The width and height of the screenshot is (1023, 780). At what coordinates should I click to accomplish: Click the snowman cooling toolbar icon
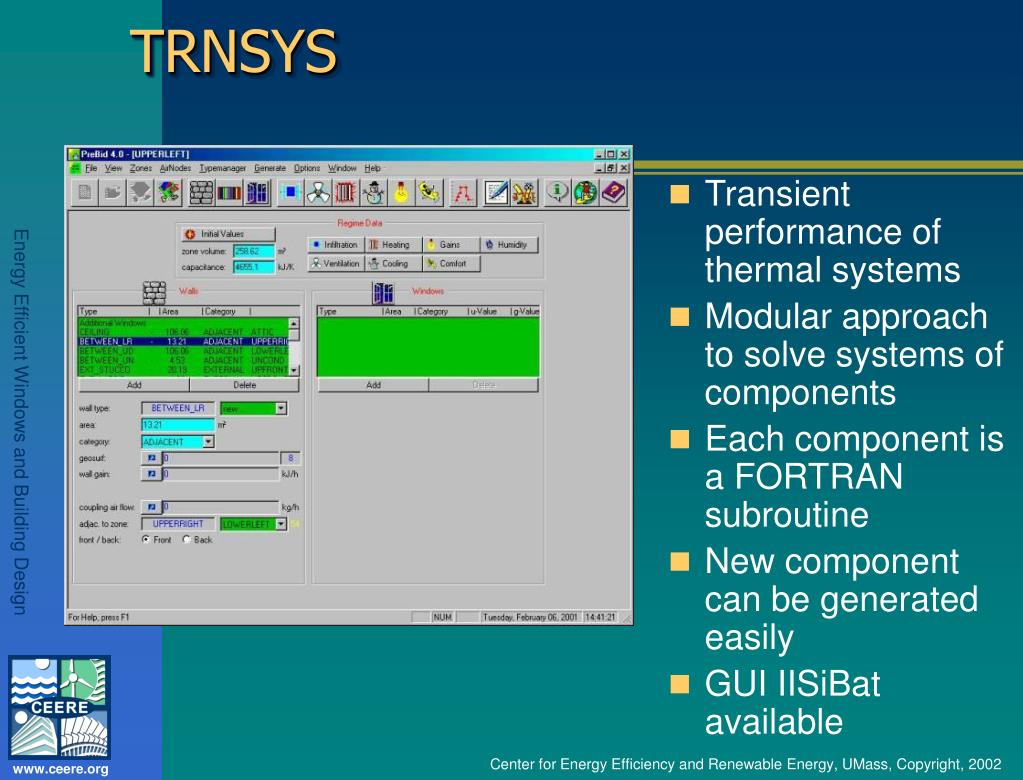pyautogui.click(x=374, y=193)
